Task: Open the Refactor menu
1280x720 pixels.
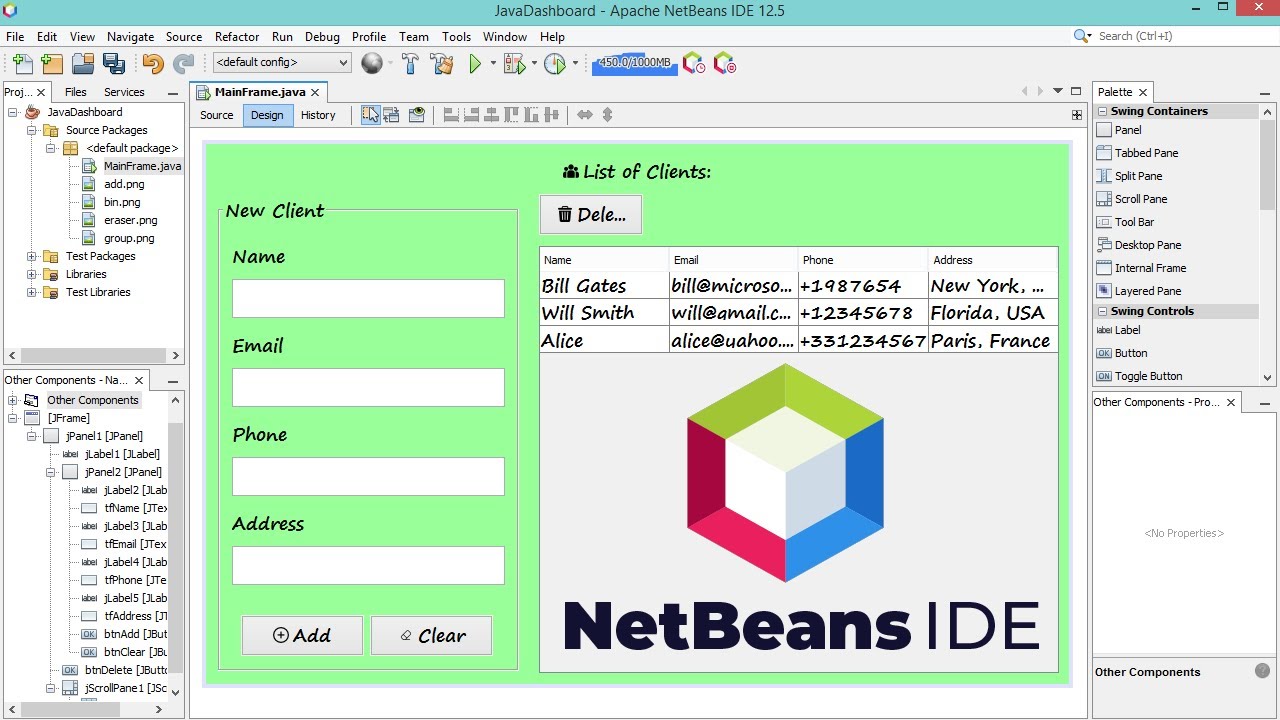Action: [237, 36]
